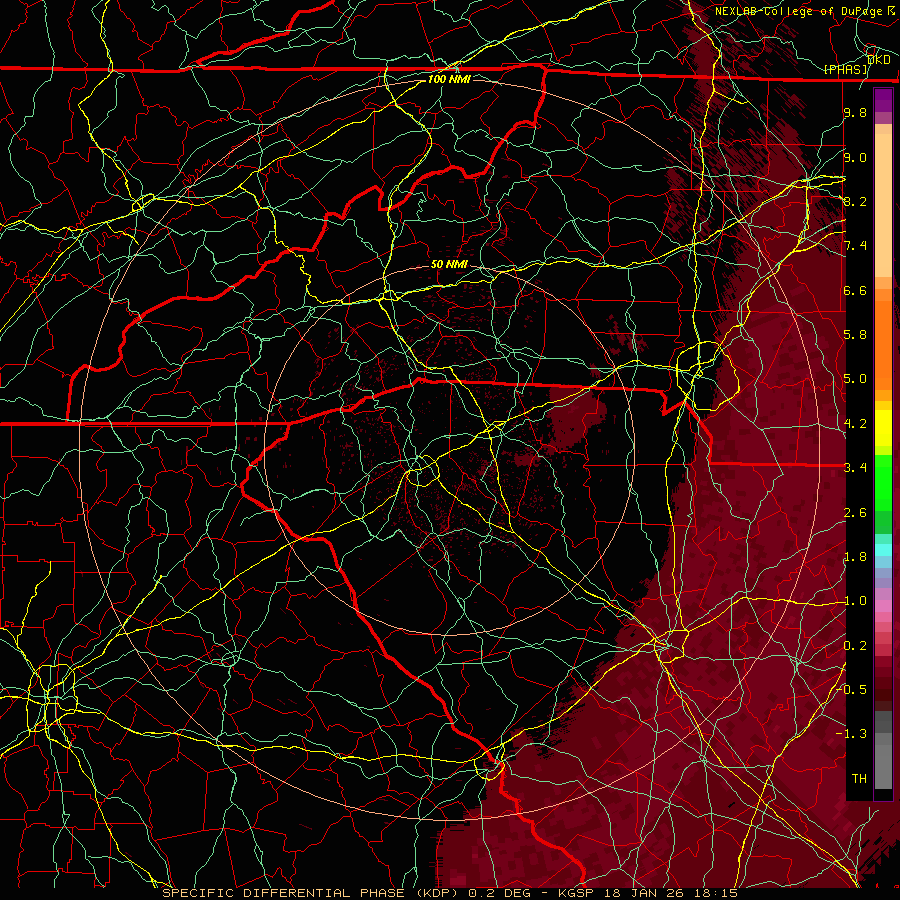Click the KGSP station identifier in caption
Screen dimensions: 900x900
[578, 893]
